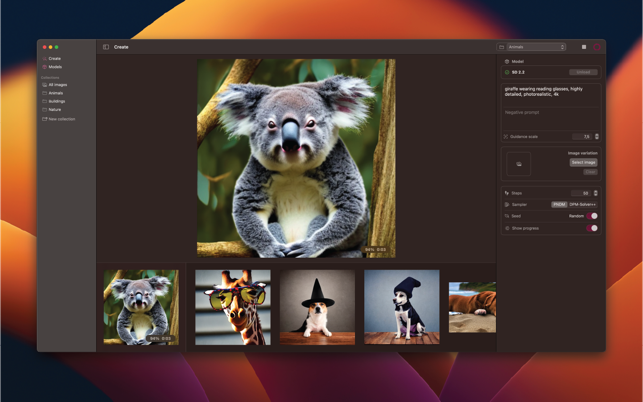The width and height of the screenshot is (643, 402).
Task: Click the Sampler icon in settings
Action: coord(507,204)
